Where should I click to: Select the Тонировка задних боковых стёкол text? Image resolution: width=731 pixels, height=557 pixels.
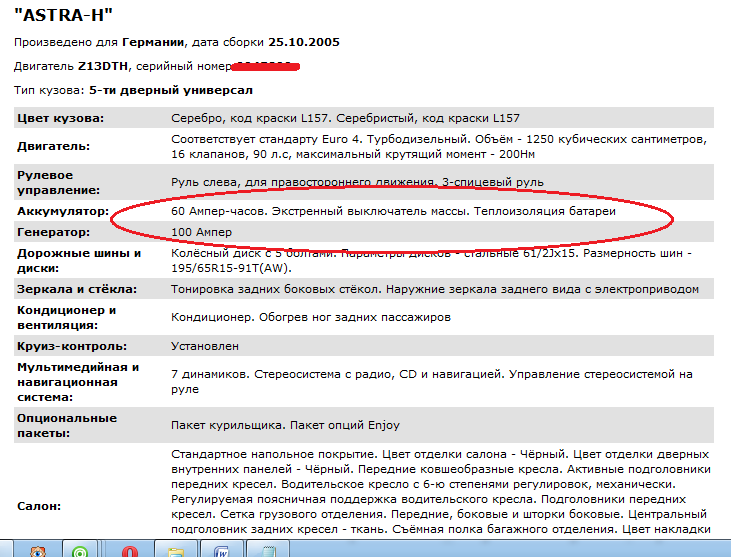pos(275,289)
